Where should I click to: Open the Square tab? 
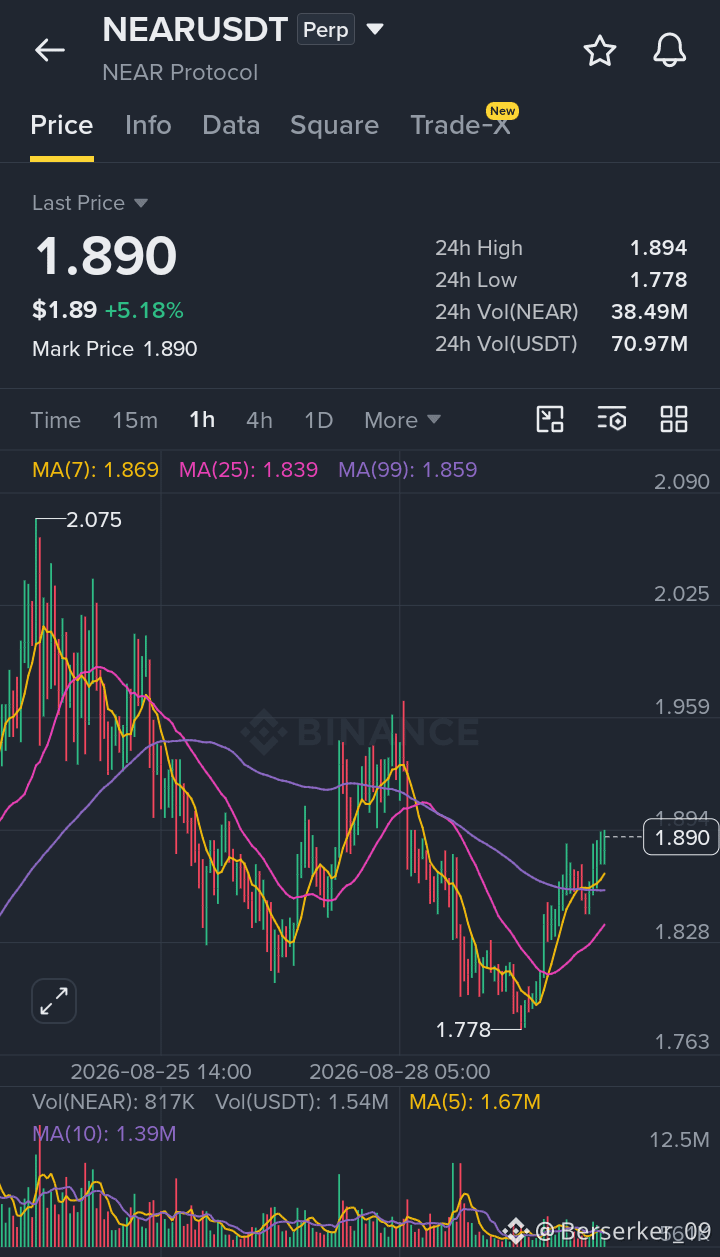point(334,125)
